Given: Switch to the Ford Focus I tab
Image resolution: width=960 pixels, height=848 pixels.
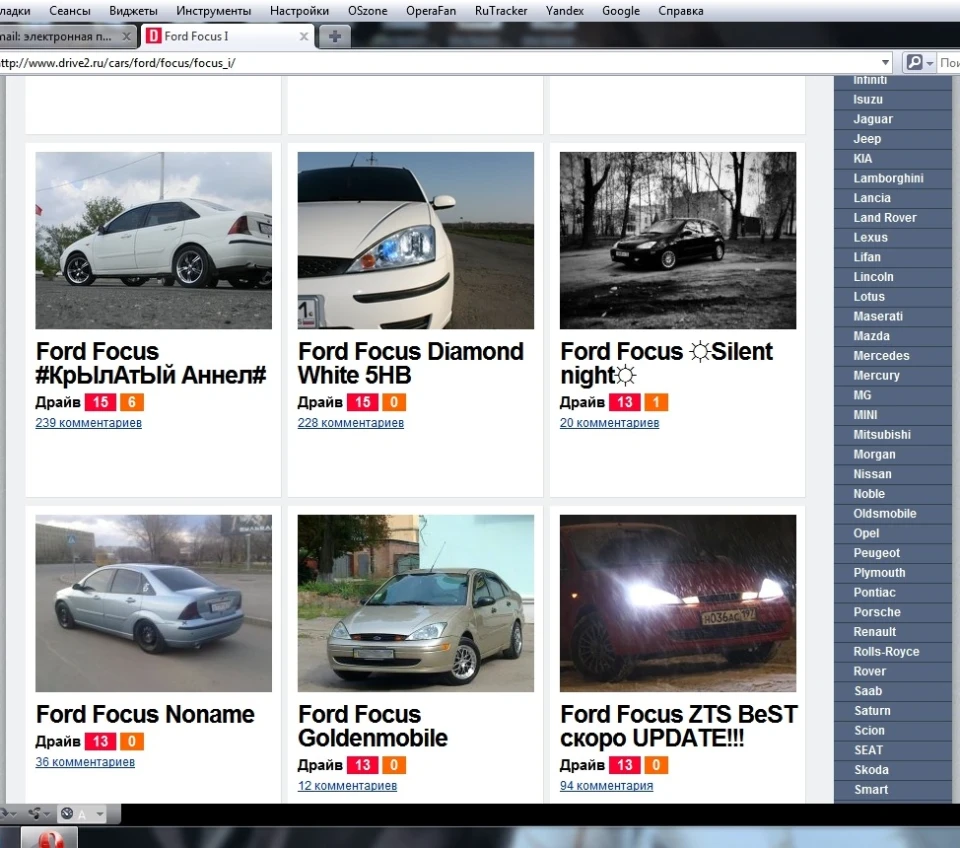Looking at the screenshot, I should [228, 36].
